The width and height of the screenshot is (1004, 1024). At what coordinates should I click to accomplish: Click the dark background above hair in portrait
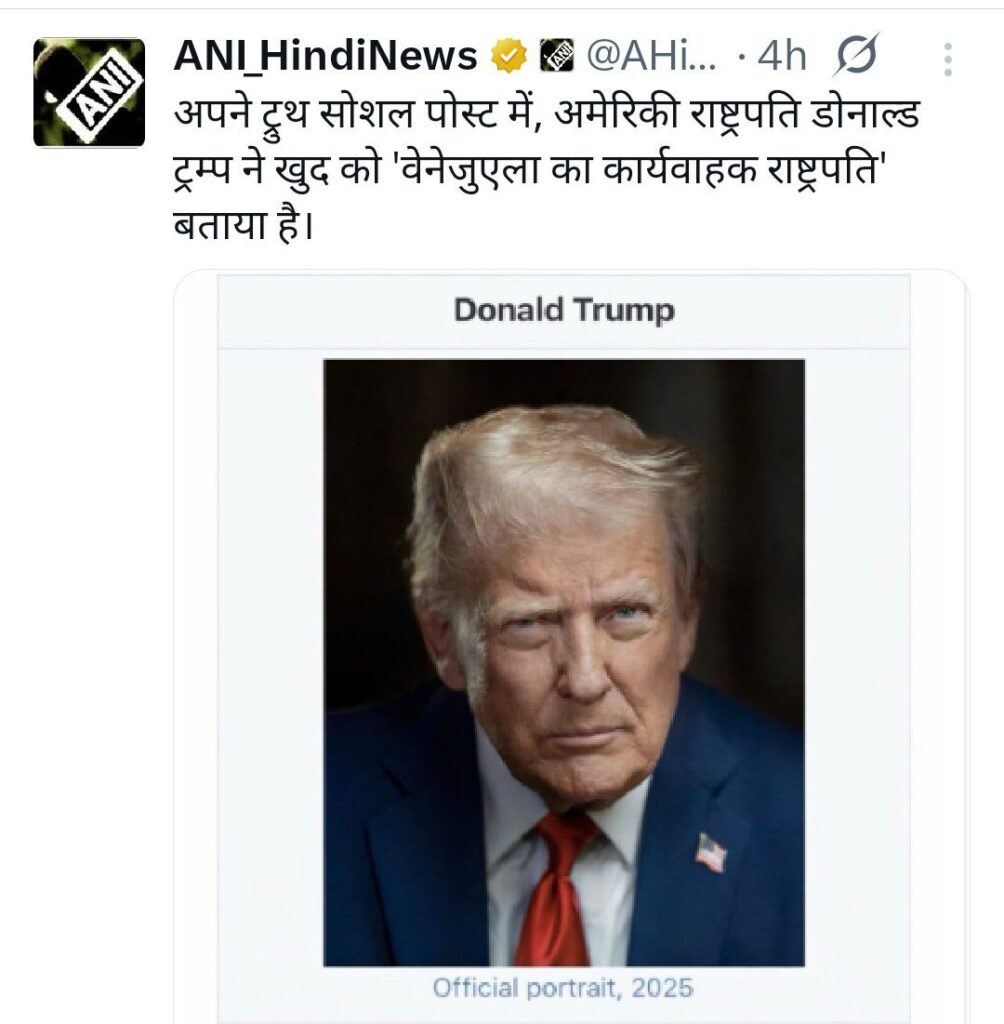(564, 382)
